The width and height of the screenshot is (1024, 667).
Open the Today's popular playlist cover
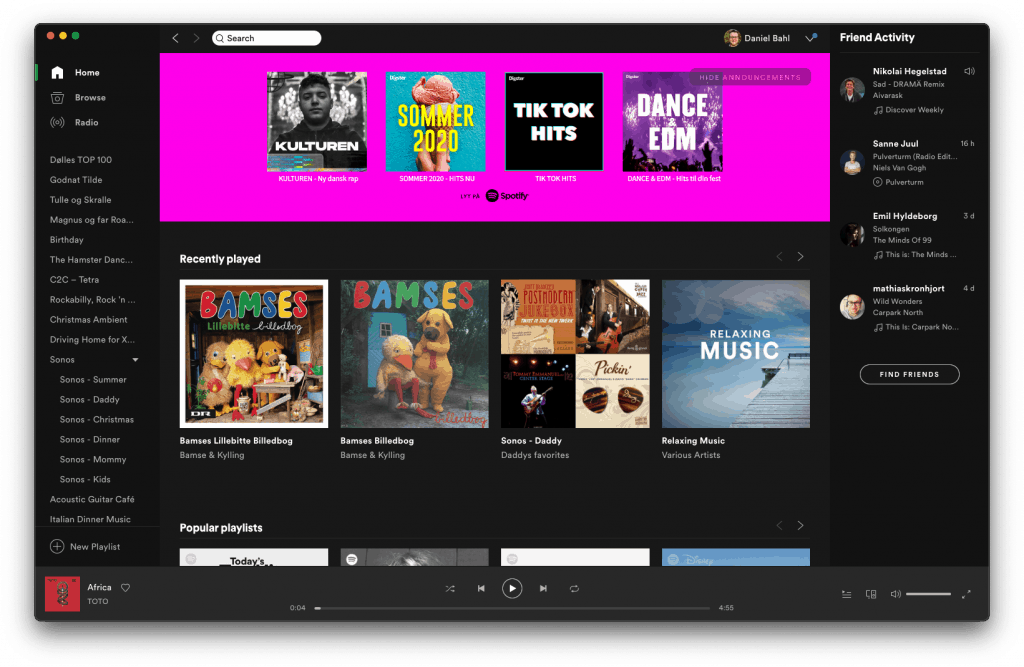(x=254, y=557)
